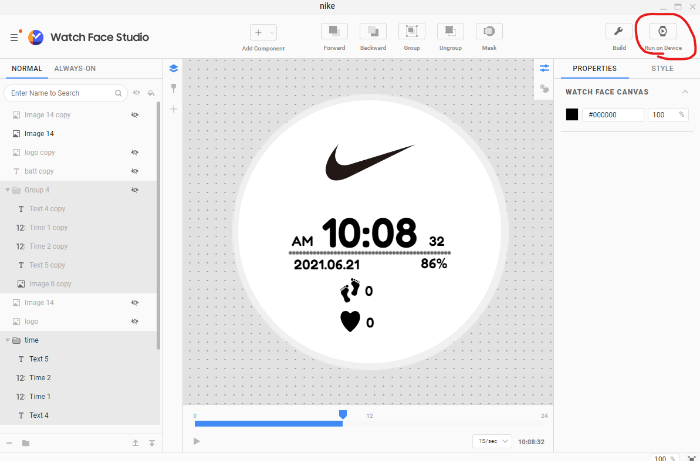Select the Time 2 copy layer
This screenshot has width=700, height=461.
click(x=78, y=246)
